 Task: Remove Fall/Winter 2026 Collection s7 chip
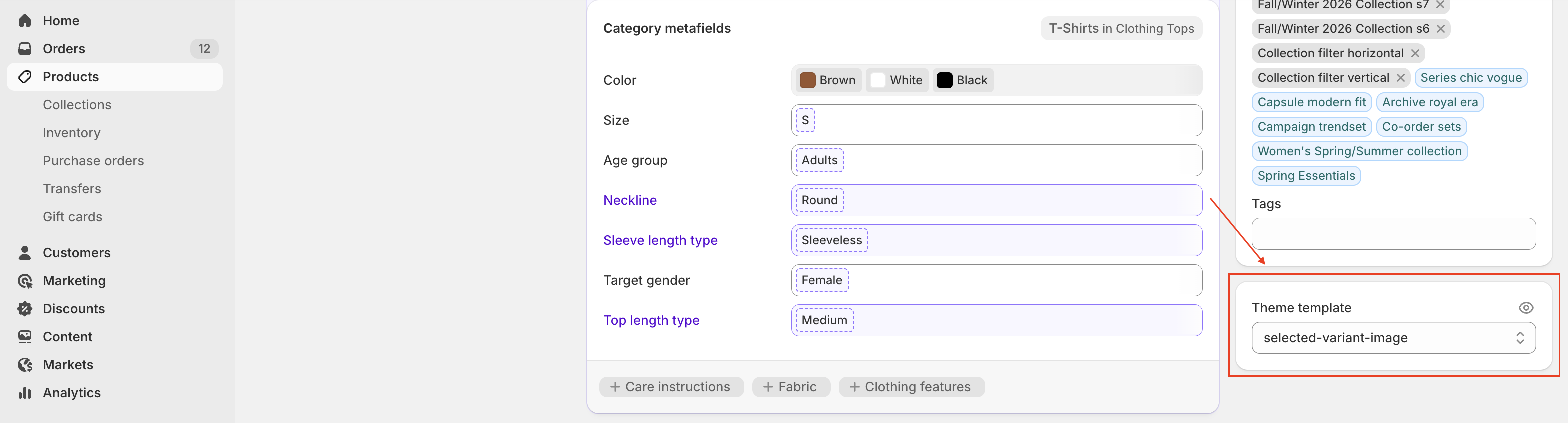click(1439, 5)
